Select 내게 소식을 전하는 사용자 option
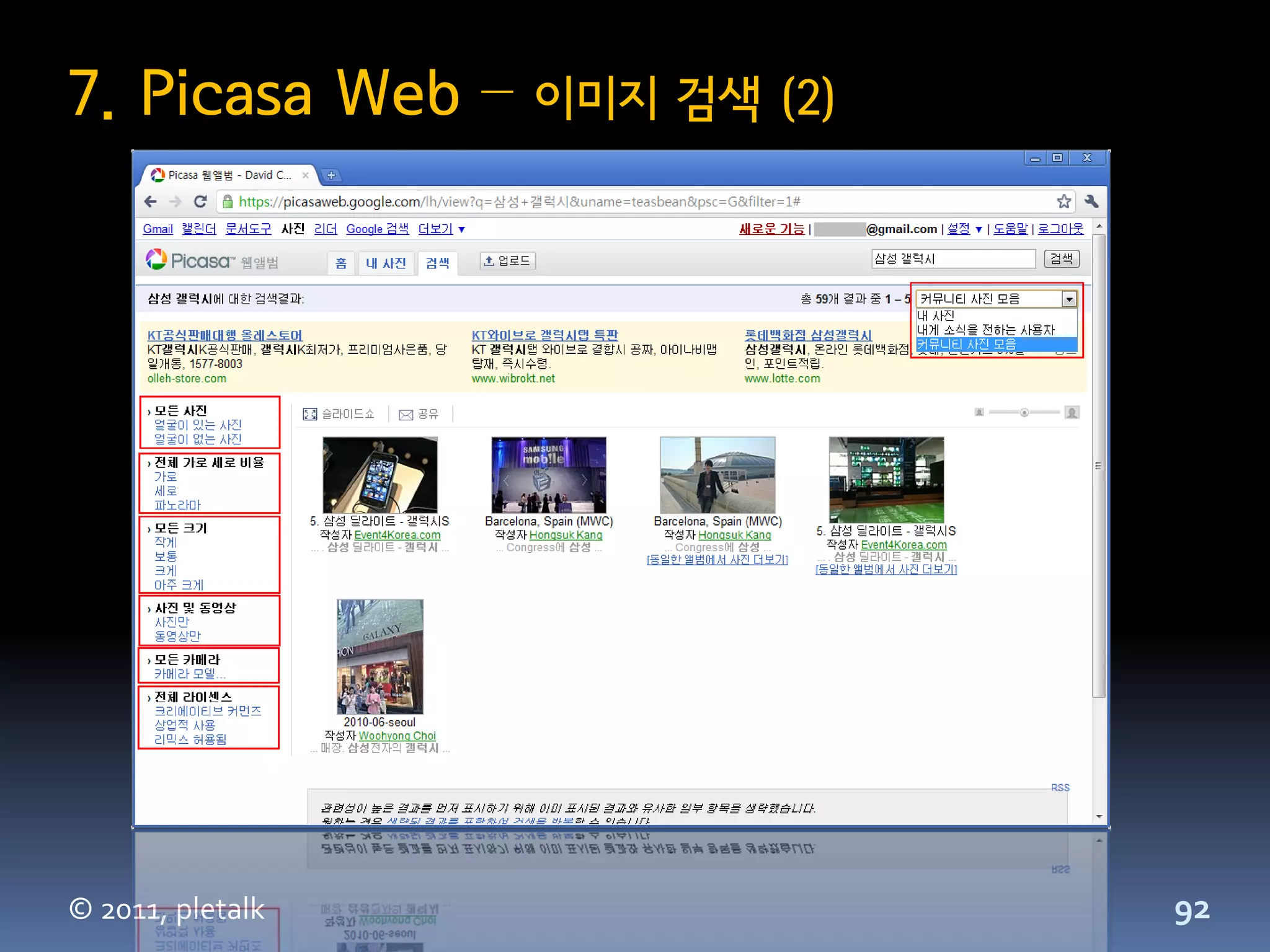This screenshot has height=952, width=1270. click(x=986, y=330)
